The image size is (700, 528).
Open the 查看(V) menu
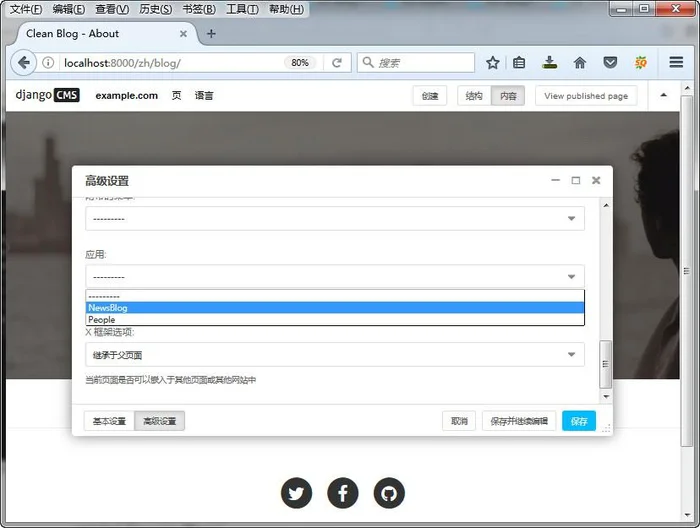(x=112, y=9)
